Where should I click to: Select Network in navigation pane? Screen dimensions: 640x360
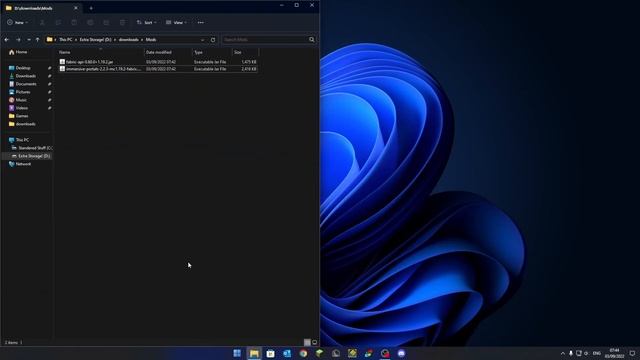pyautogui.click(x=23, y=164)
